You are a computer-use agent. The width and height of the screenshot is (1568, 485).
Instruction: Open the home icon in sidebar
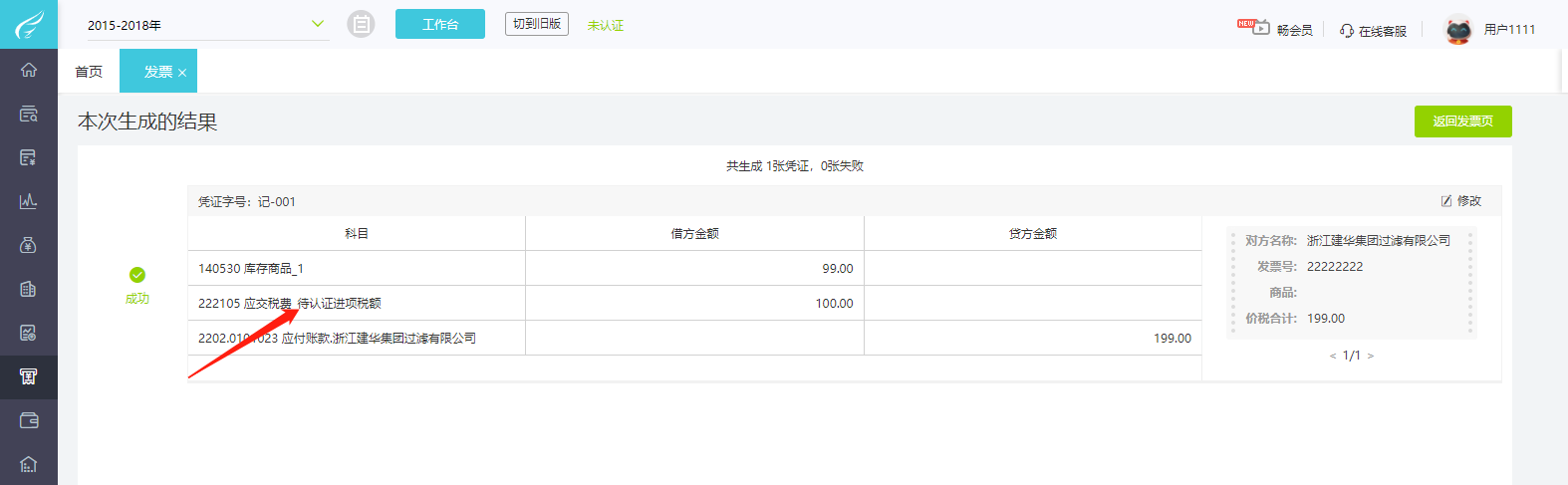[x=29, y=70]
